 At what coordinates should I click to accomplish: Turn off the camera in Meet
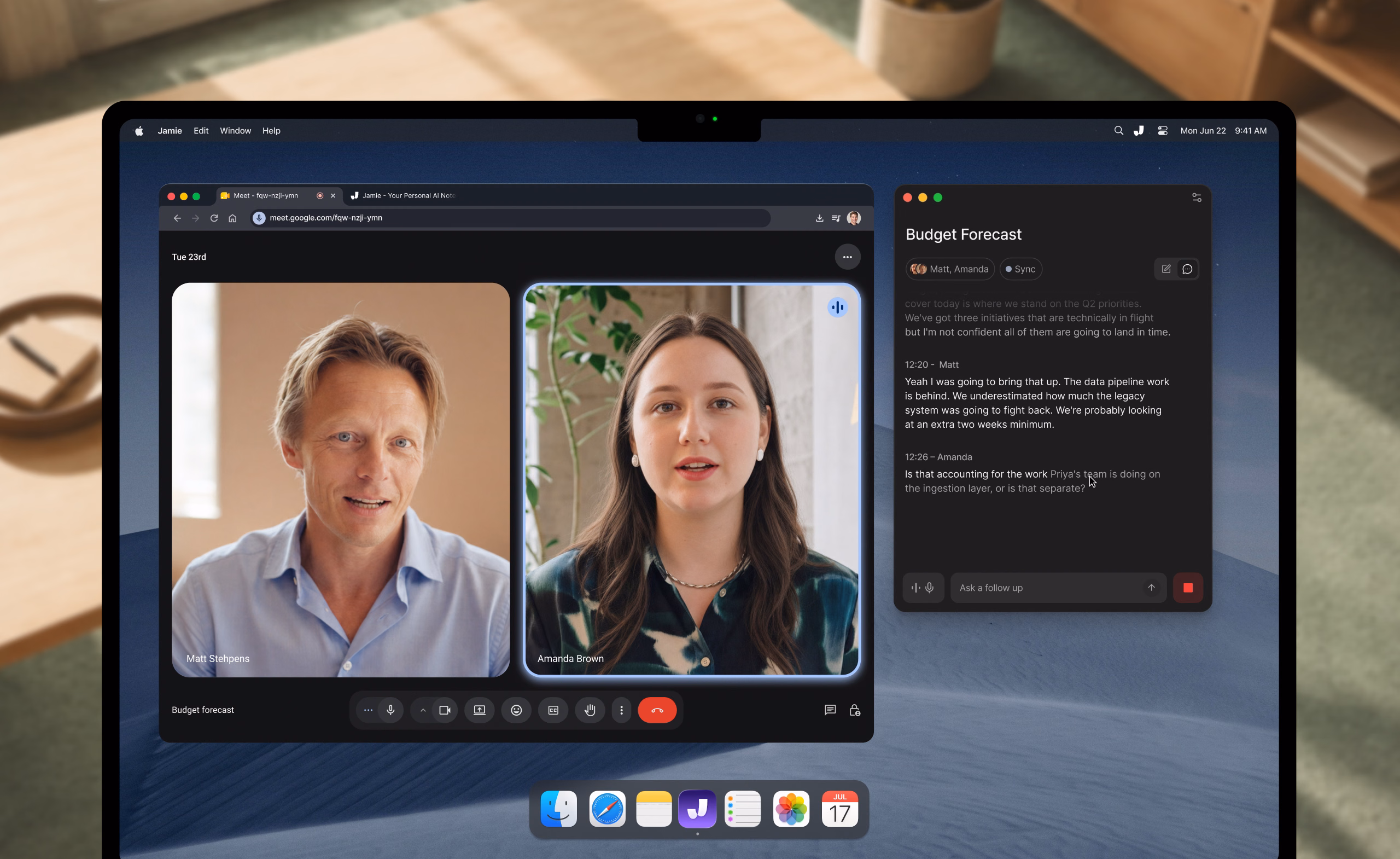[445, 710]
